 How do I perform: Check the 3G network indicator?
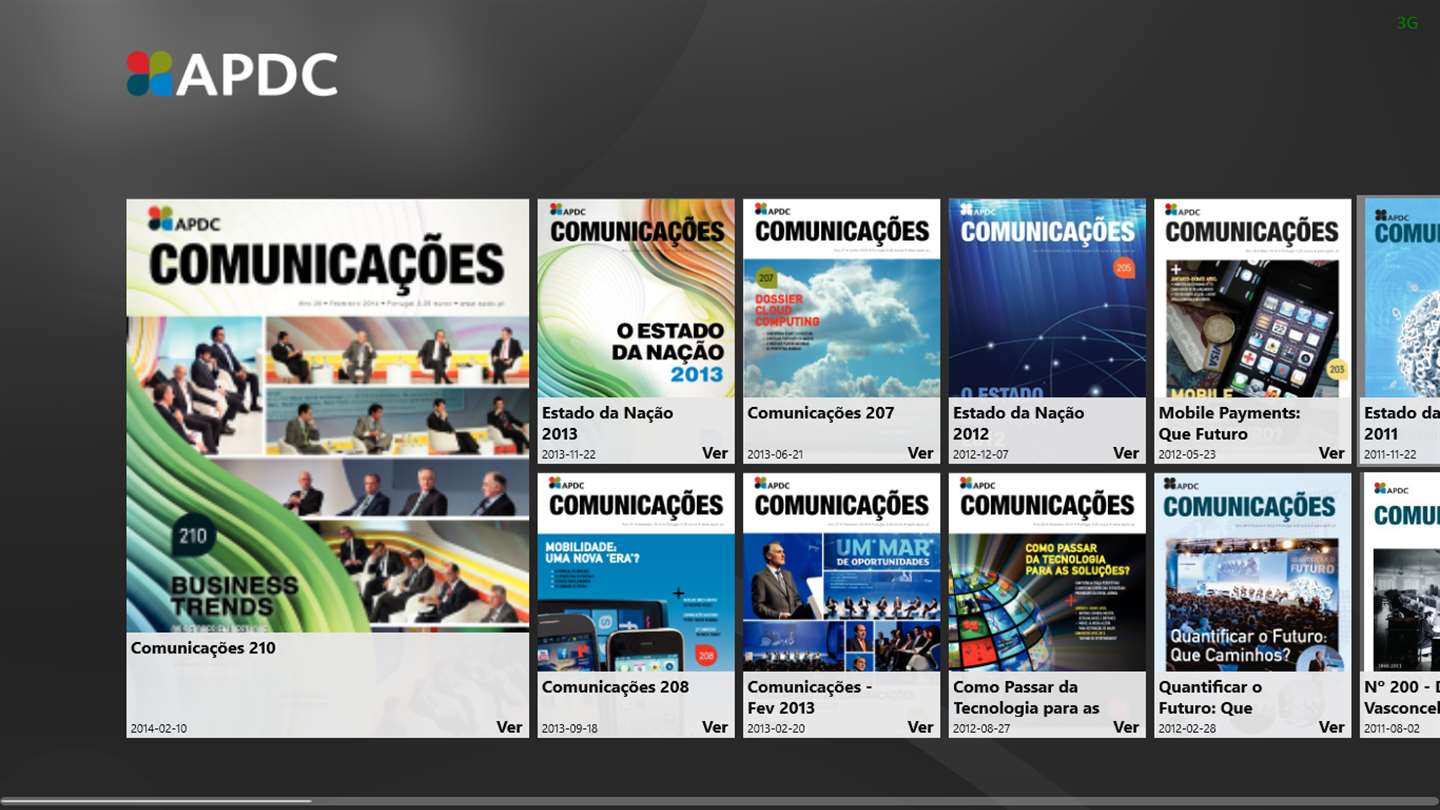[x=1407, y=23]
